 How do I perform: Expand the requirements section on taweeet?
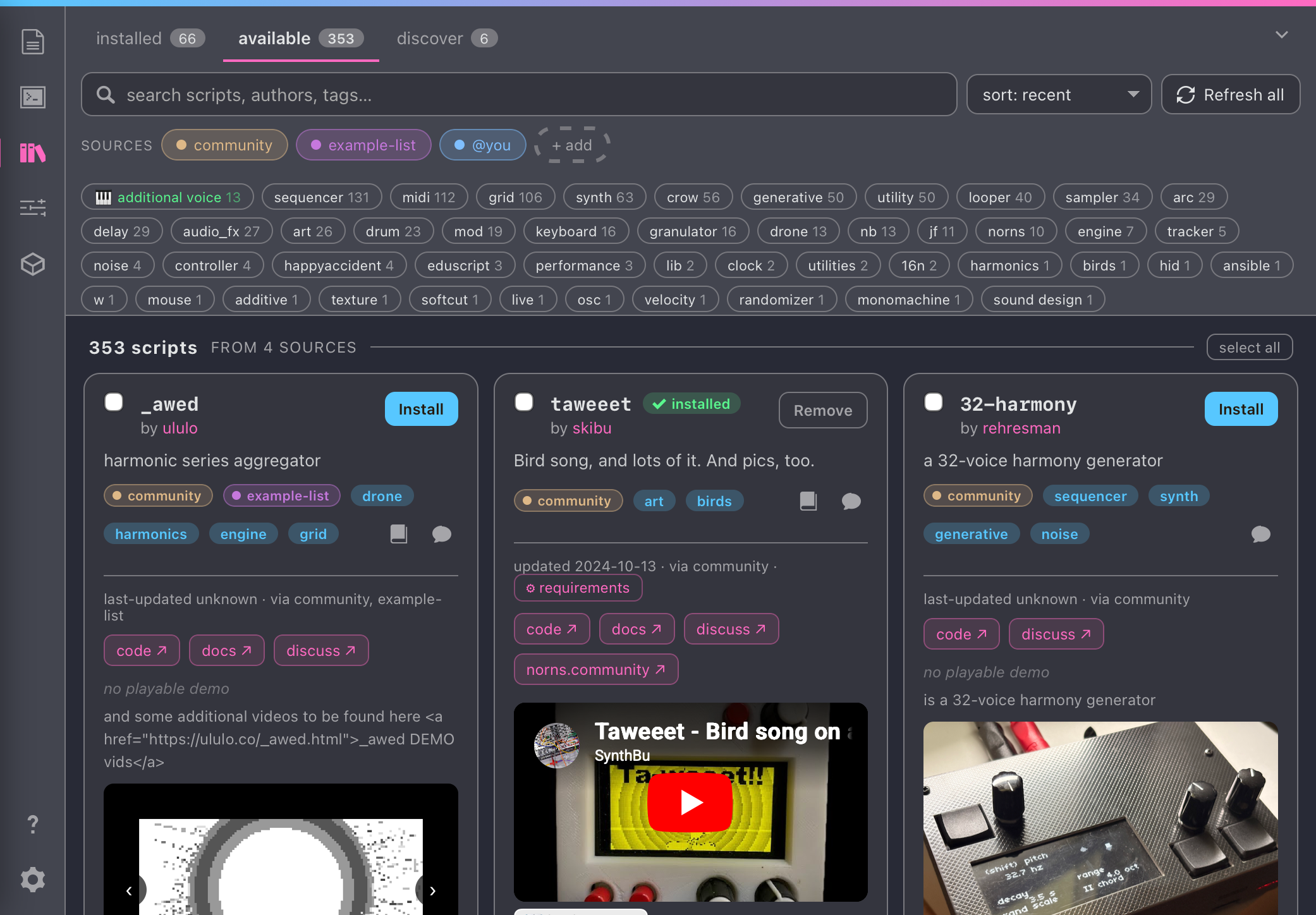click(578, 588)
